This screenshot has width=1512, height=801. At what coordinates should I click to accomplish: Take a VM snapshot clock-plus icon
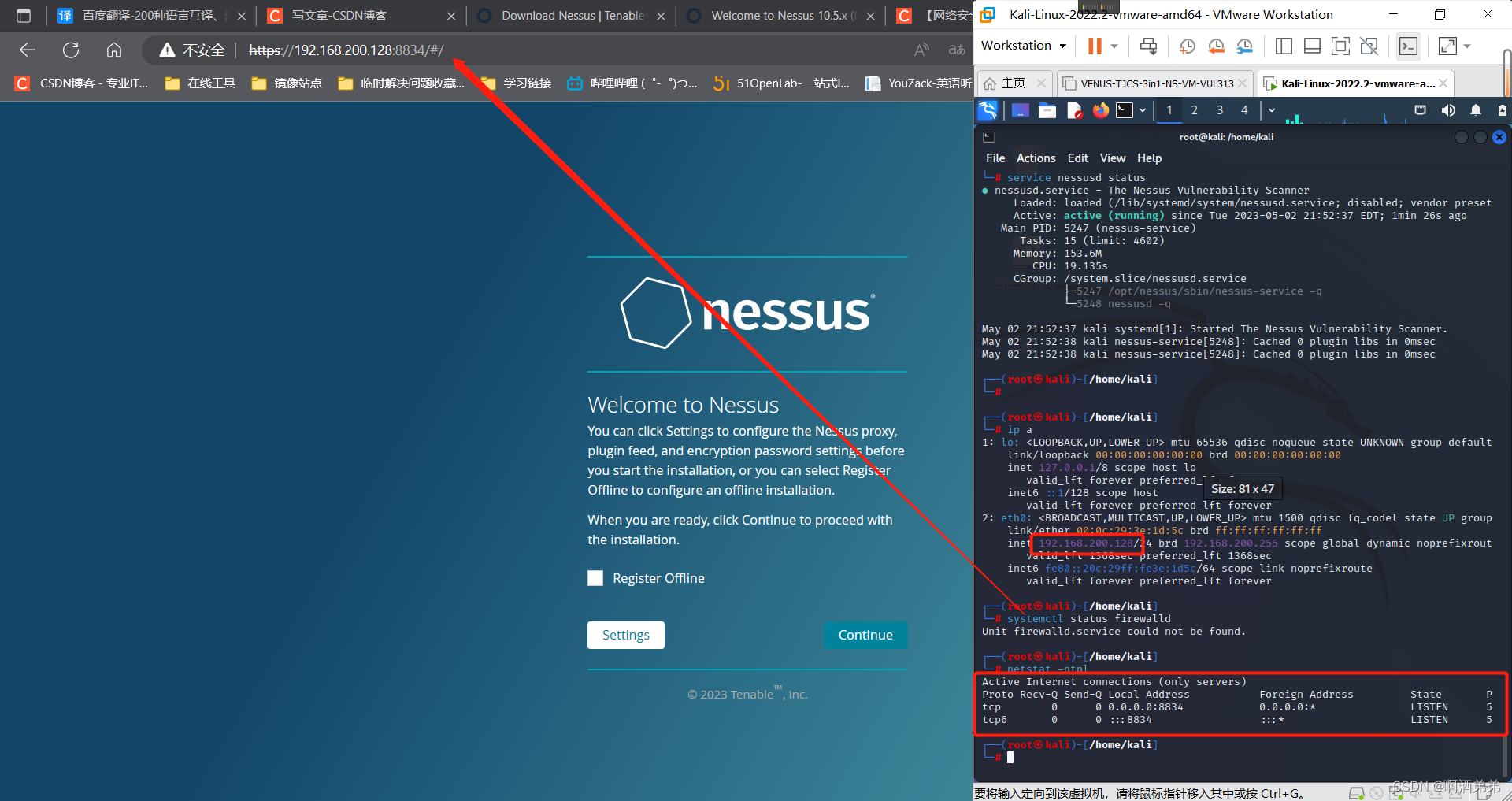pos(1187,46)
